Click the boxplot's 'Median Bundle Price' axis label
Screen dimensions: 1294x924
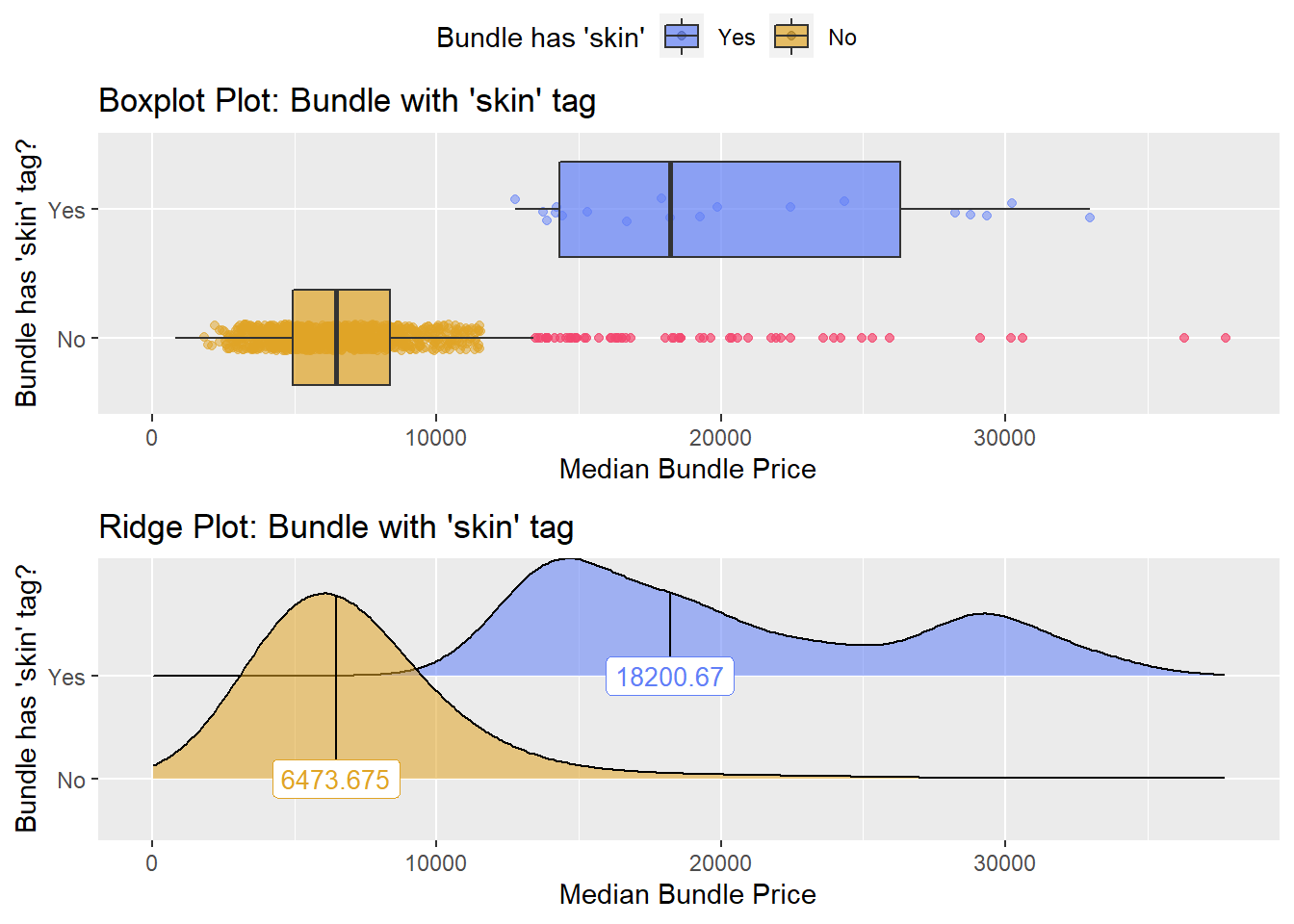tap(687, 469)
